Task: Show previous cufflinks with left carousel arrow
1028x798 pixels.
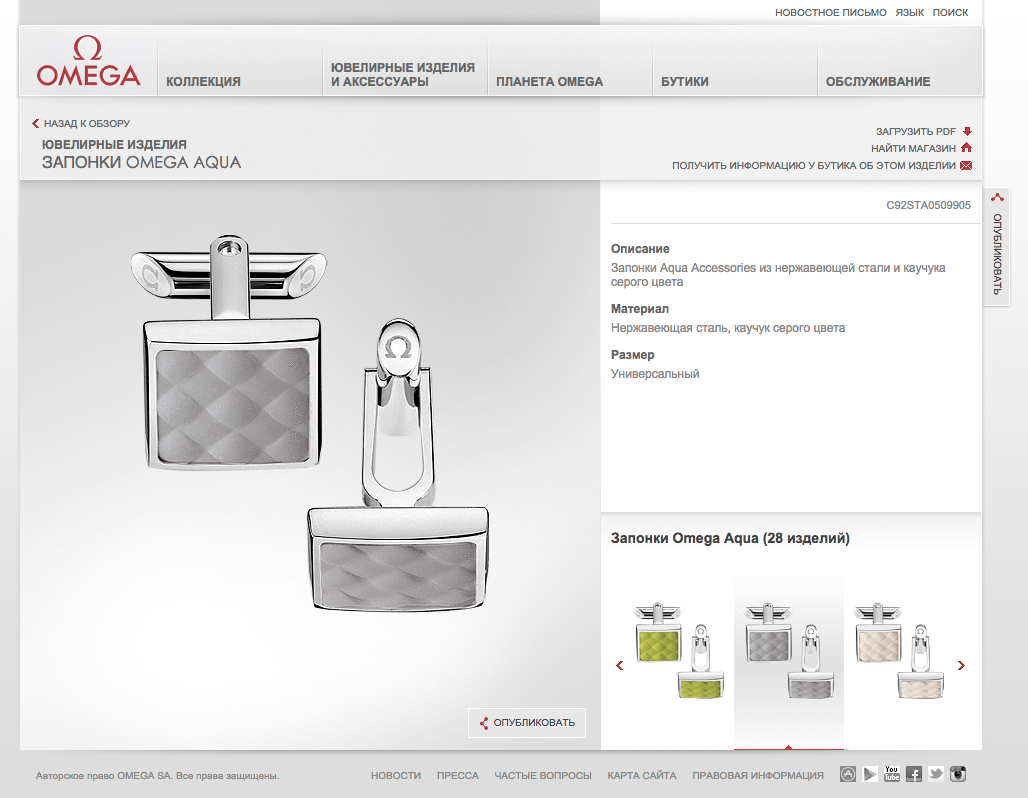Action: point(620,665)
